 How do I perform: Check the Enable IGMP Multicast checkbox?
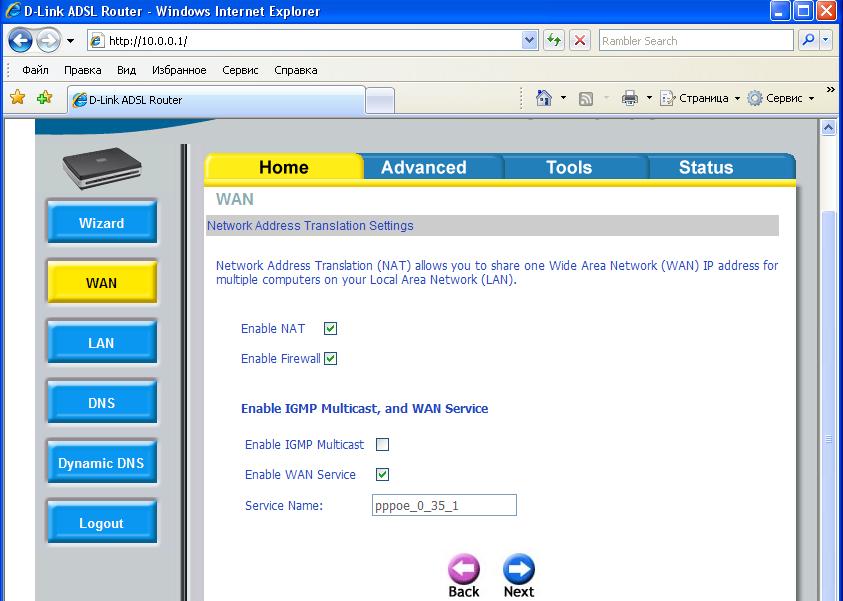[x=382, y=445]
